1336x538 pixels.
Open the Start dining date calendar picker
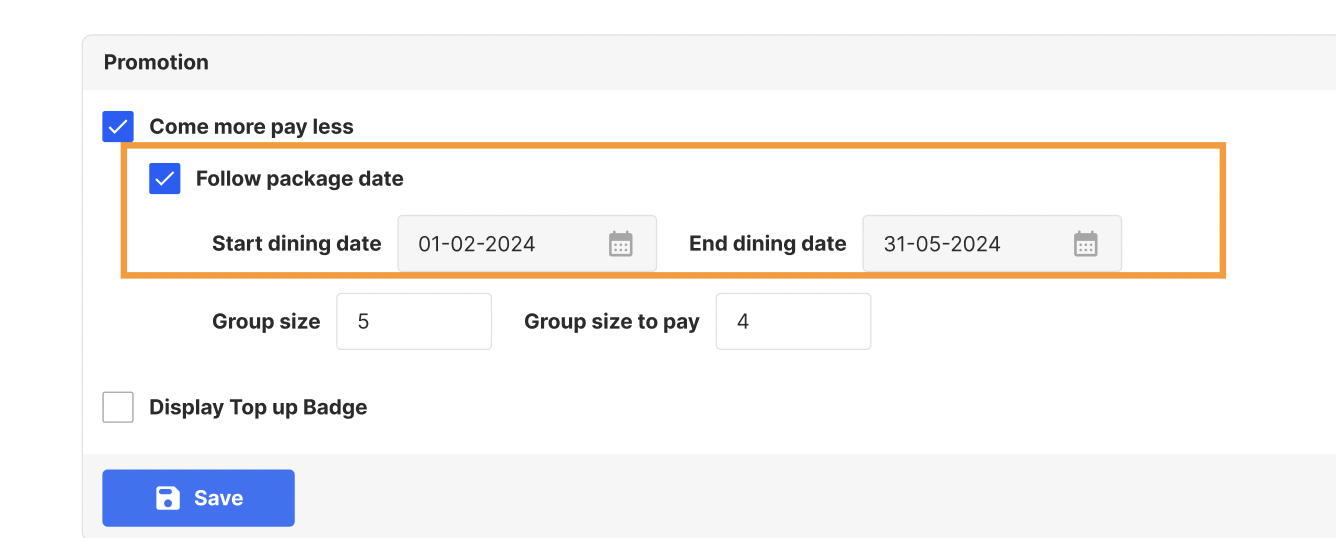[621, 244]
